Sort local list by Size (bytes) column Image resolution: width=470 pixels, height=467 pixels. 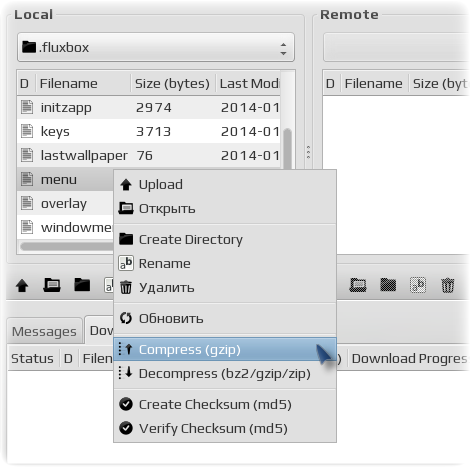(173, 83)
